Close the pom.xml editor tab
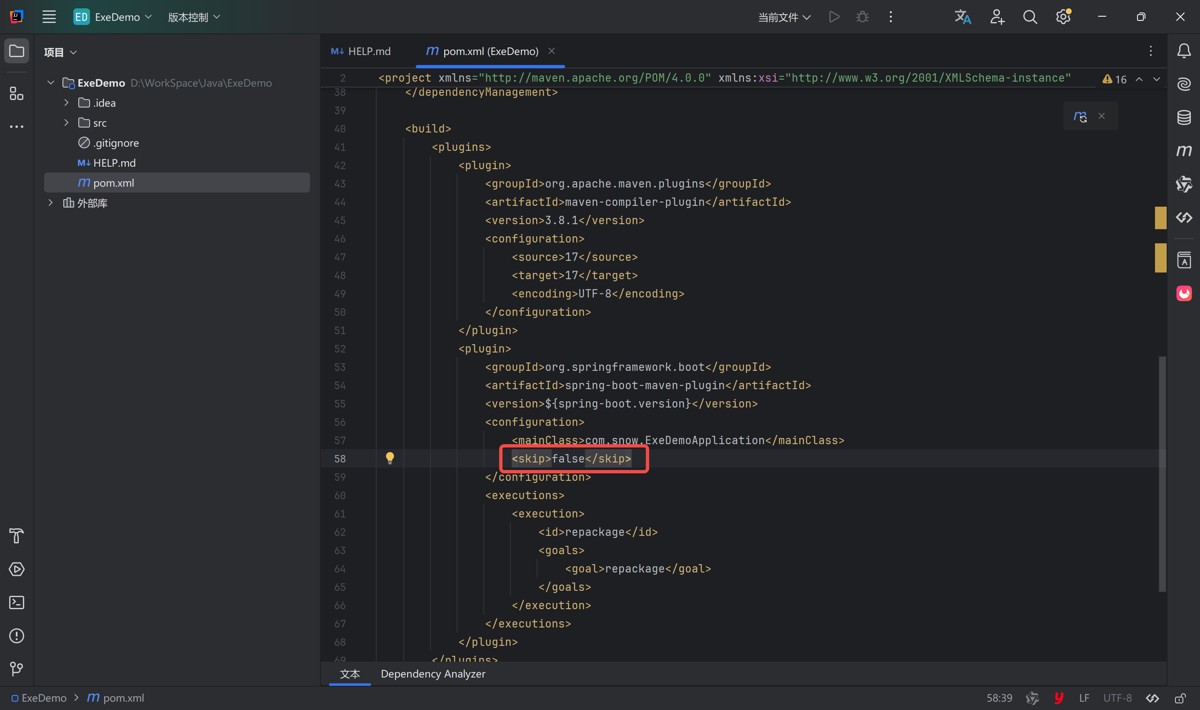 [x=551, y=51]
